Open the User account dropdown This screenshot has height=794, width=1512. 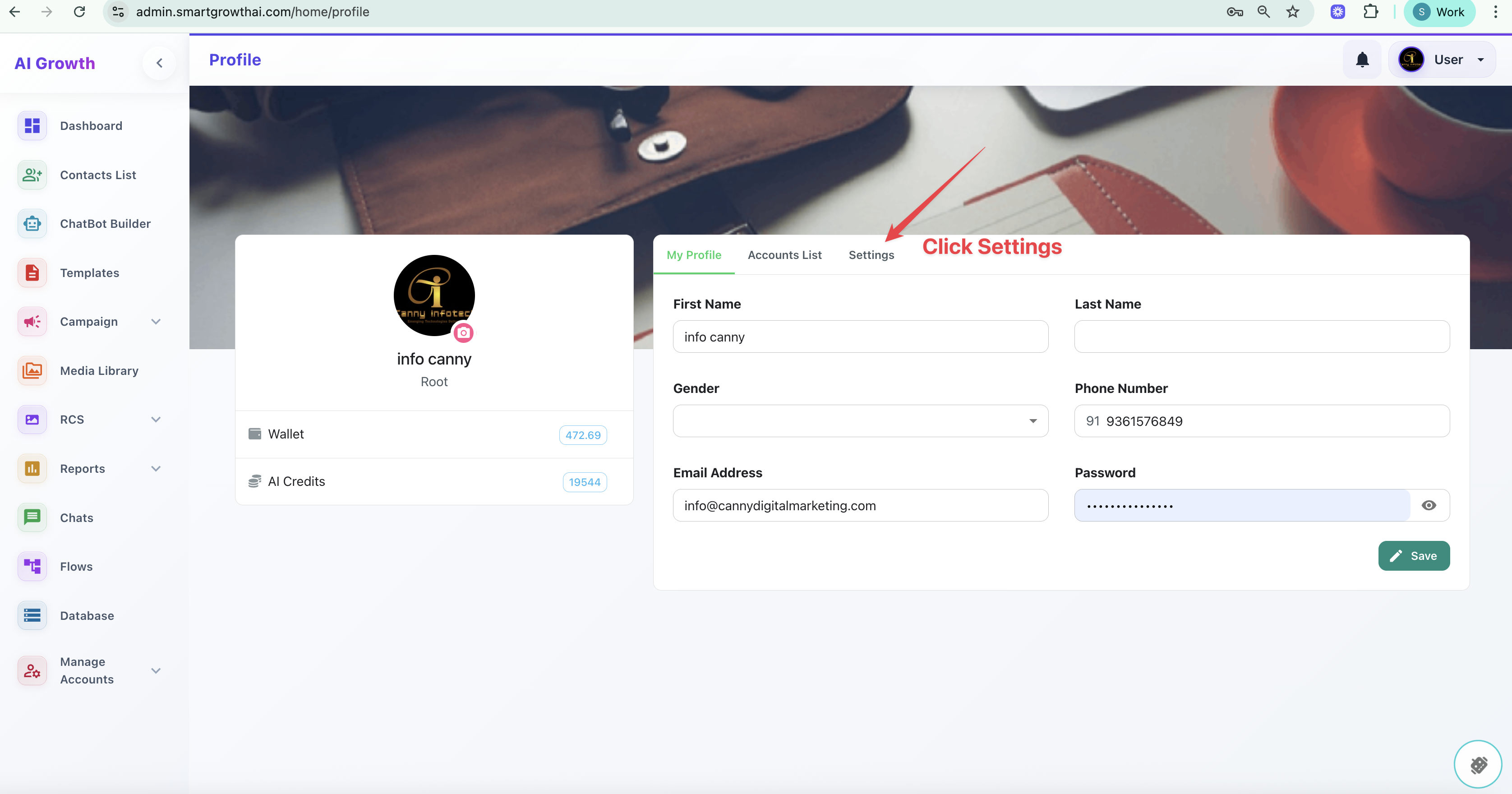click(1443, 60)
